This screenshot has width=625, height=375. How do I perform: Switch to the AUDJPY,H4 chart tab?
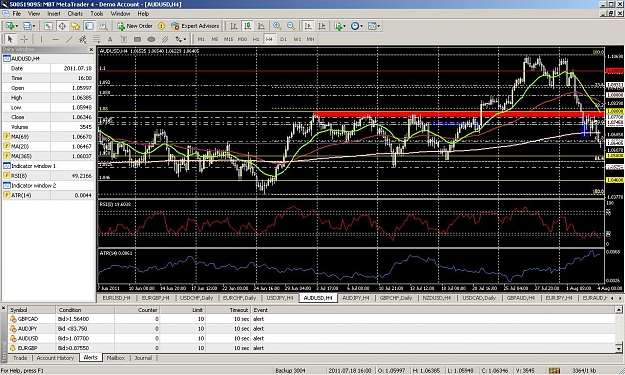pyautogui.click(x=356, y=298)
